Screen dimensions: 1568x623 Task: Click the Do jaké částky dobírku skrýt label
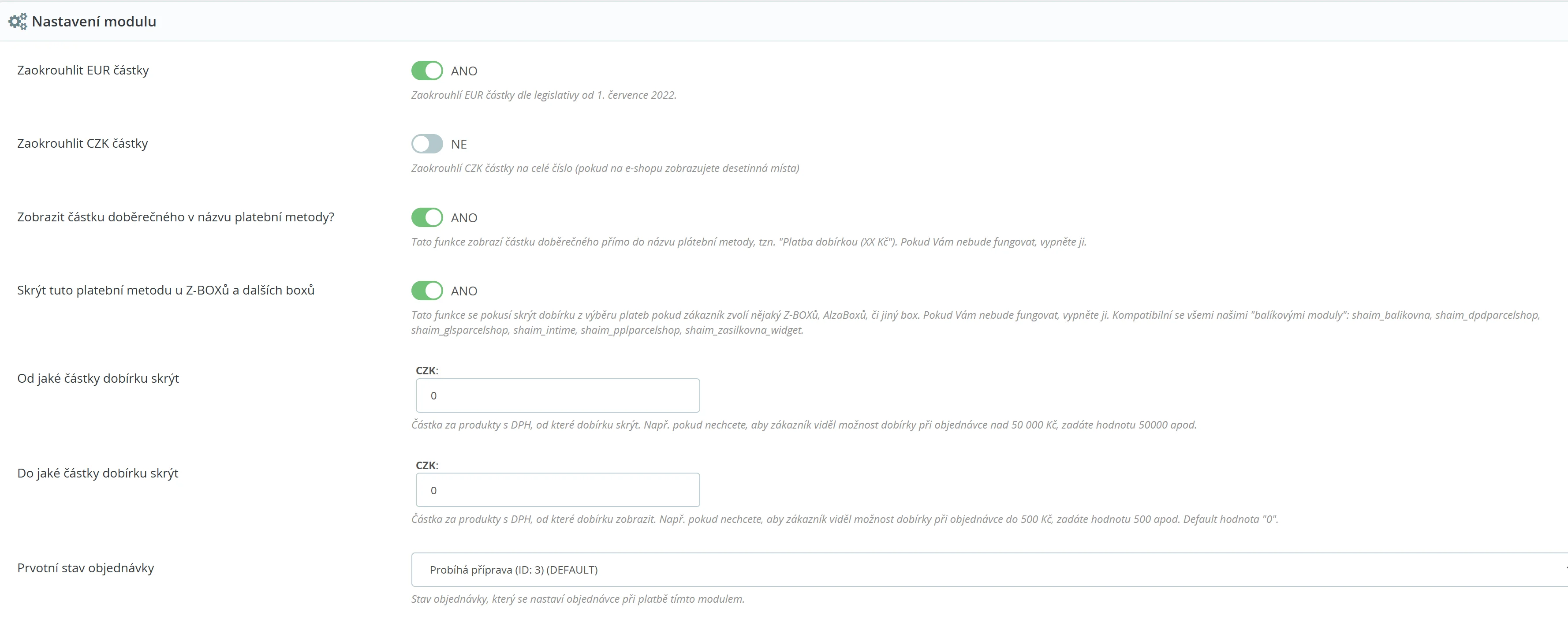tap(97, 474)
